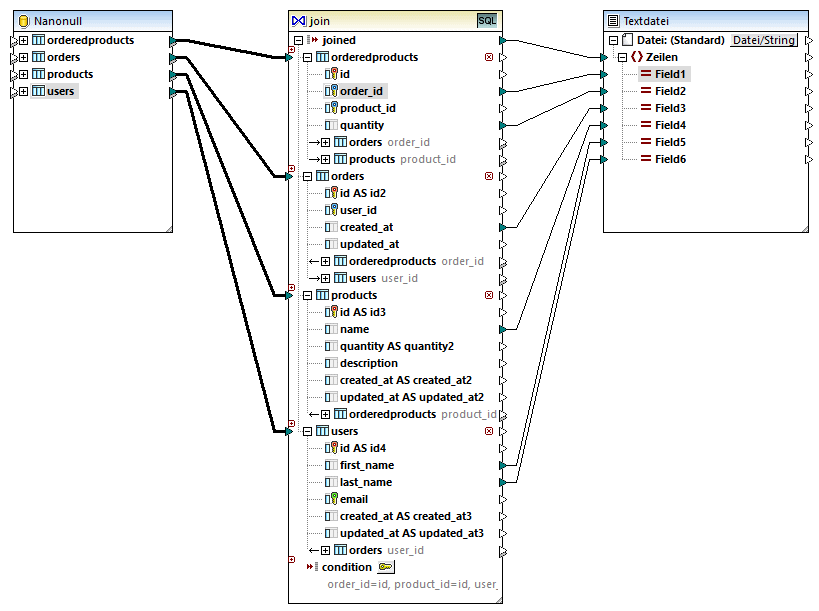Toggle the SQL mode button on join

486,20
